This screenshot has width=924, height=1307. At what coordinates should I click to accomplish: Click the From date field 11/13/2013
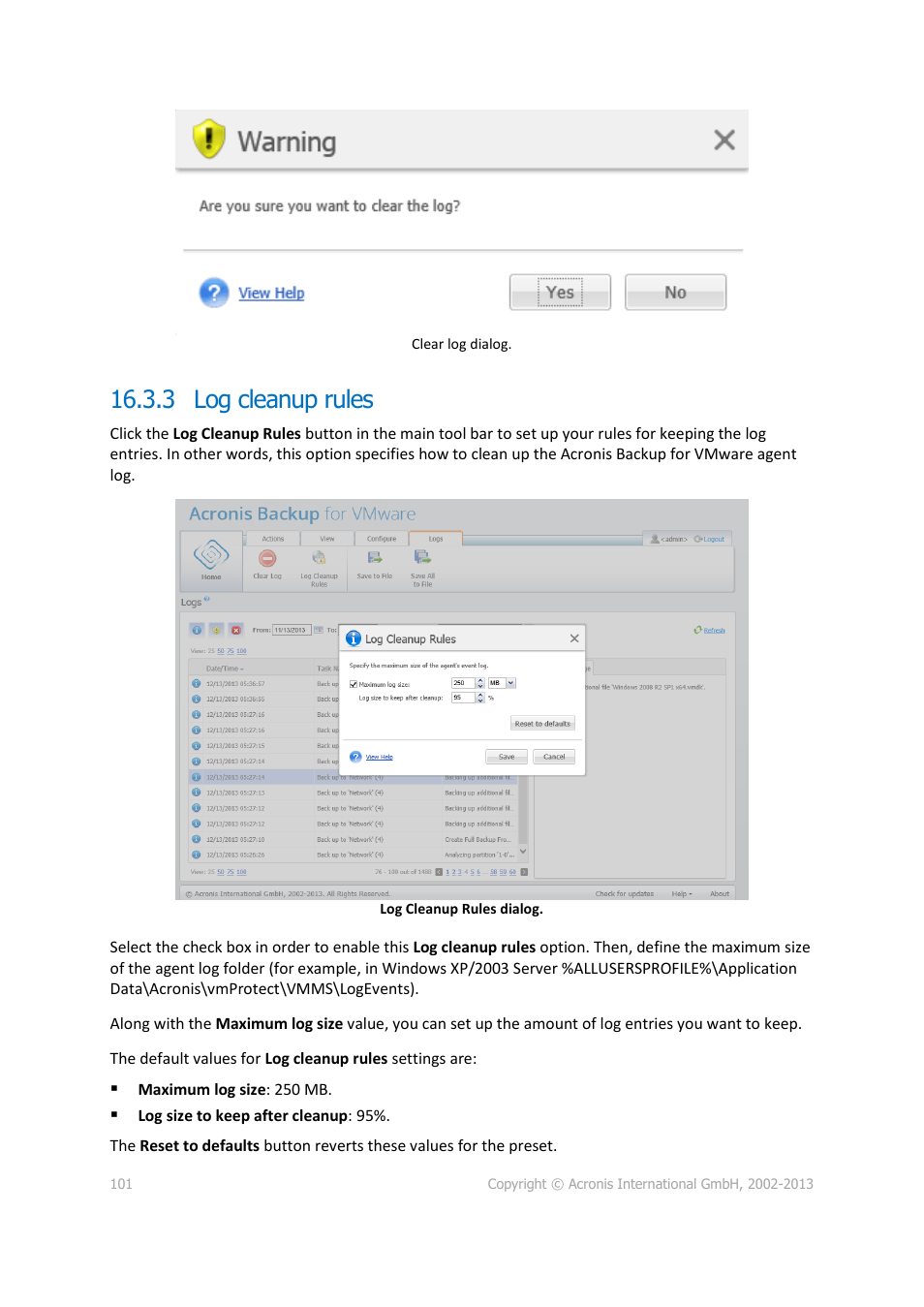(292, 630)
